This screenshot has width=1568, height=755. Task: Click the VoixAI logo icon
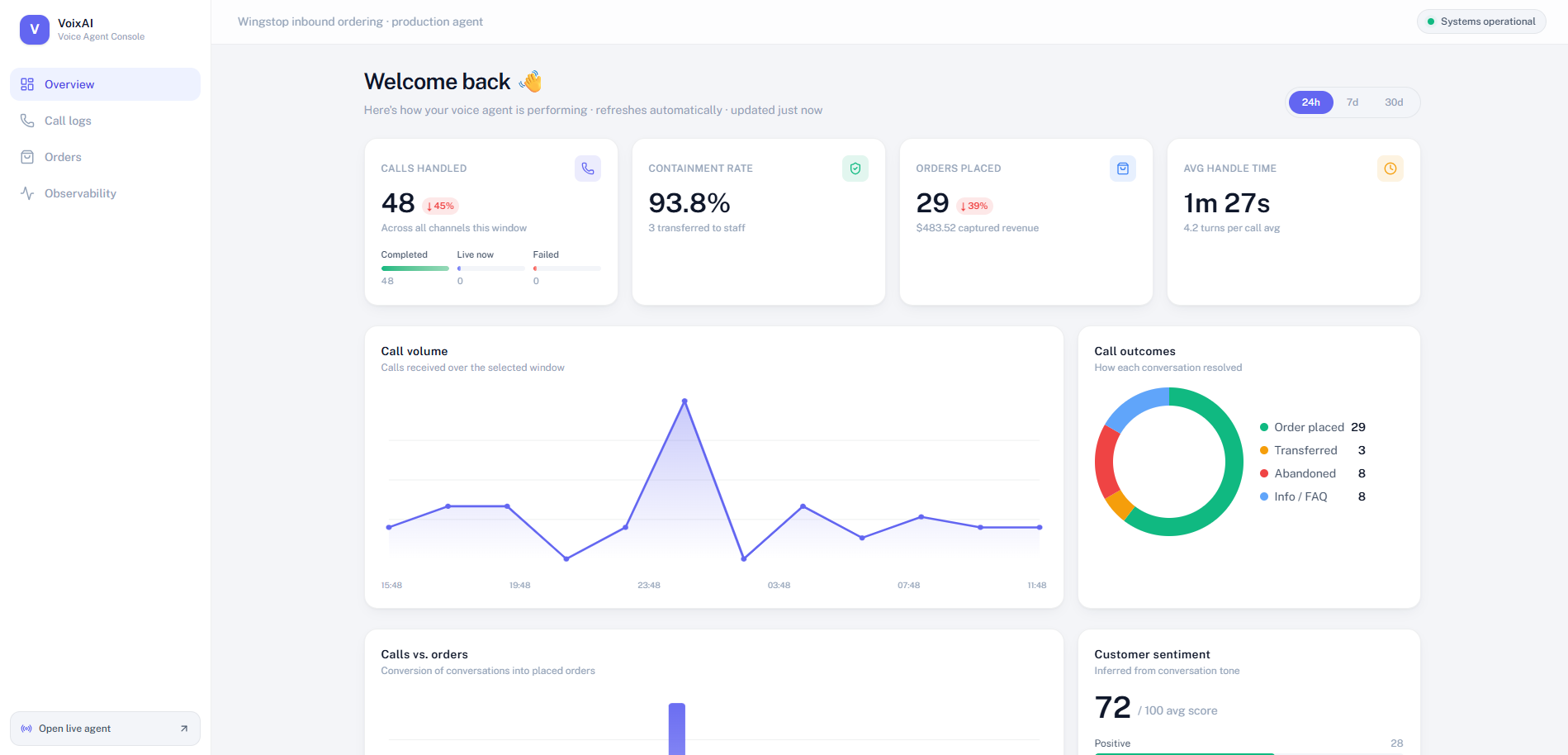click(35, 29)
